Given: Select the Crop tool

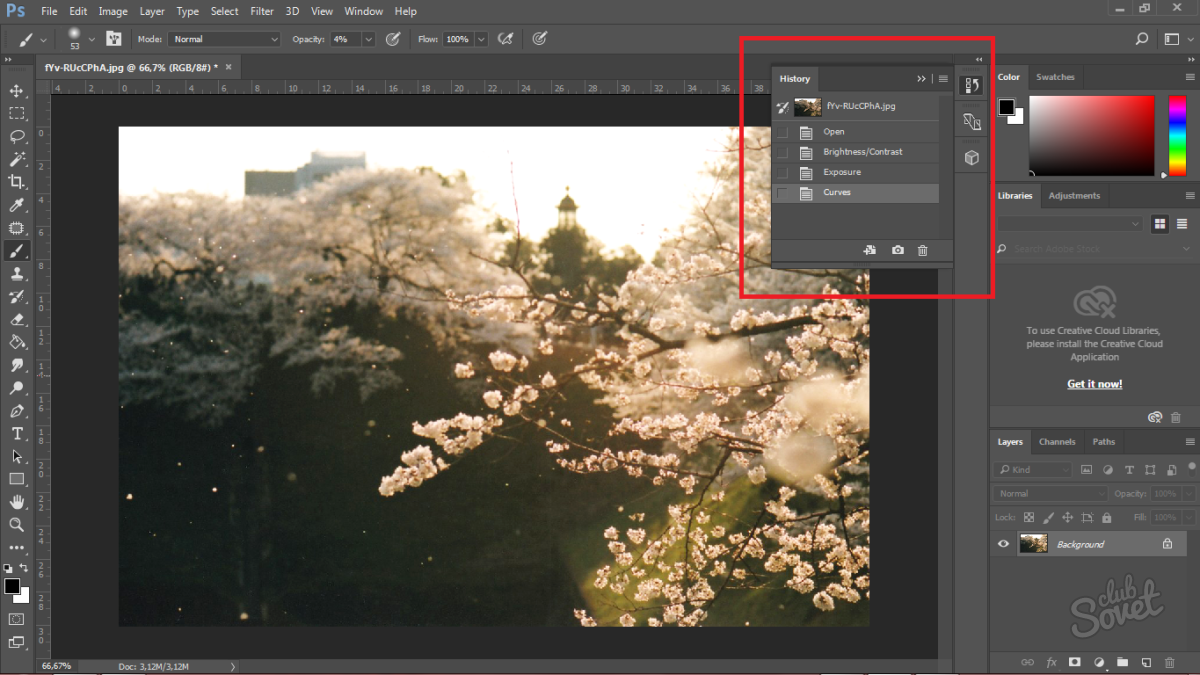Looking at the screenshot, I should pos(17,182).
